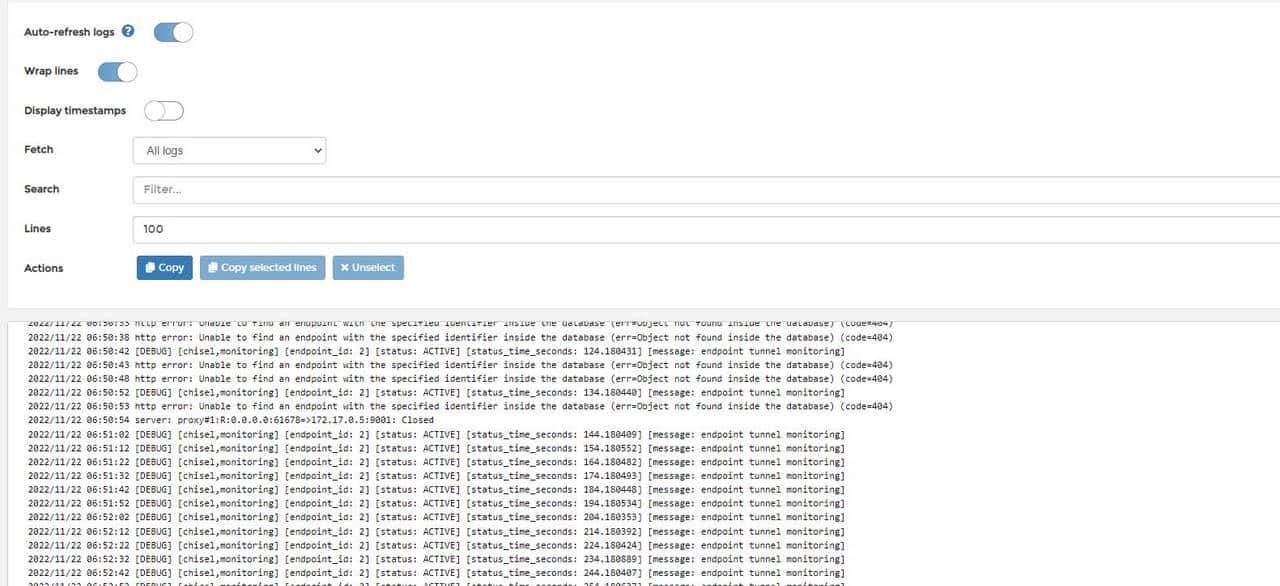Turn off Wrap lines
Viewport: 1280px width, 586px height.
pyautogui.click(x=117, y=71)
